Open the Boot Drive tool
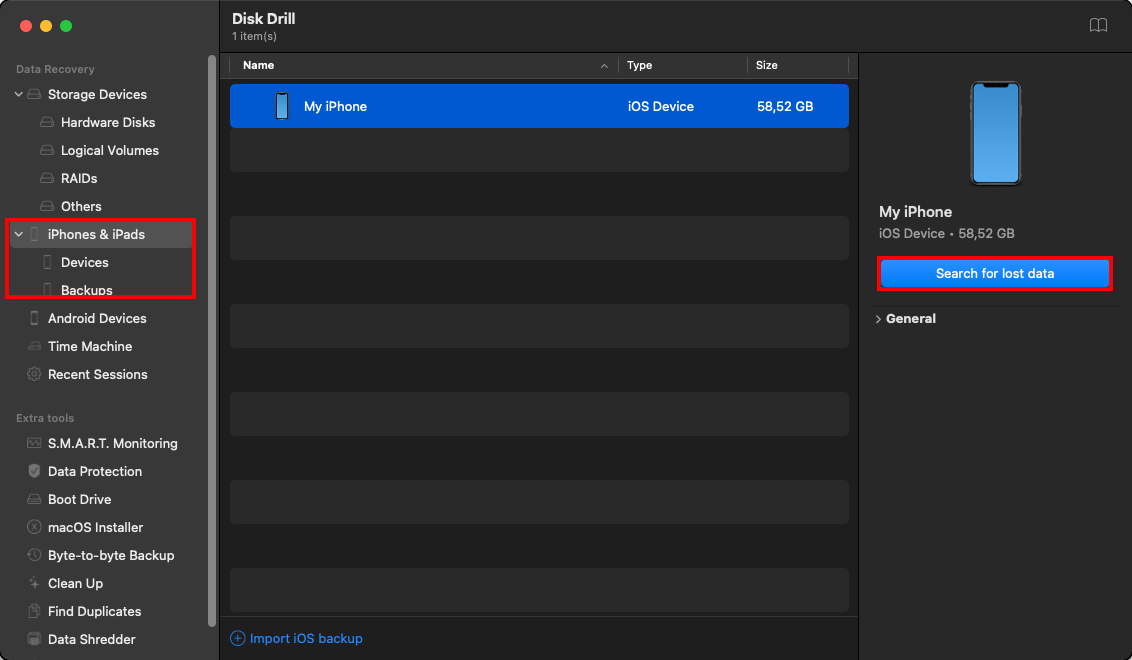 [79, 499]
